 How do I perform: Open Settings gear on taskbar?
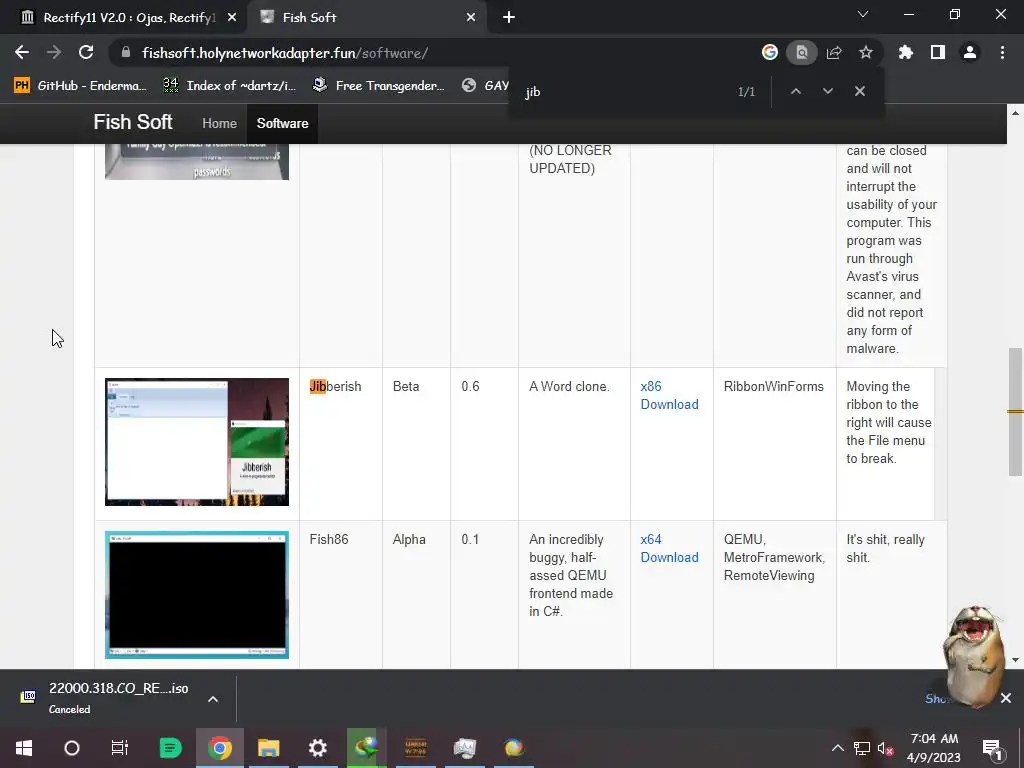point(317,748)
